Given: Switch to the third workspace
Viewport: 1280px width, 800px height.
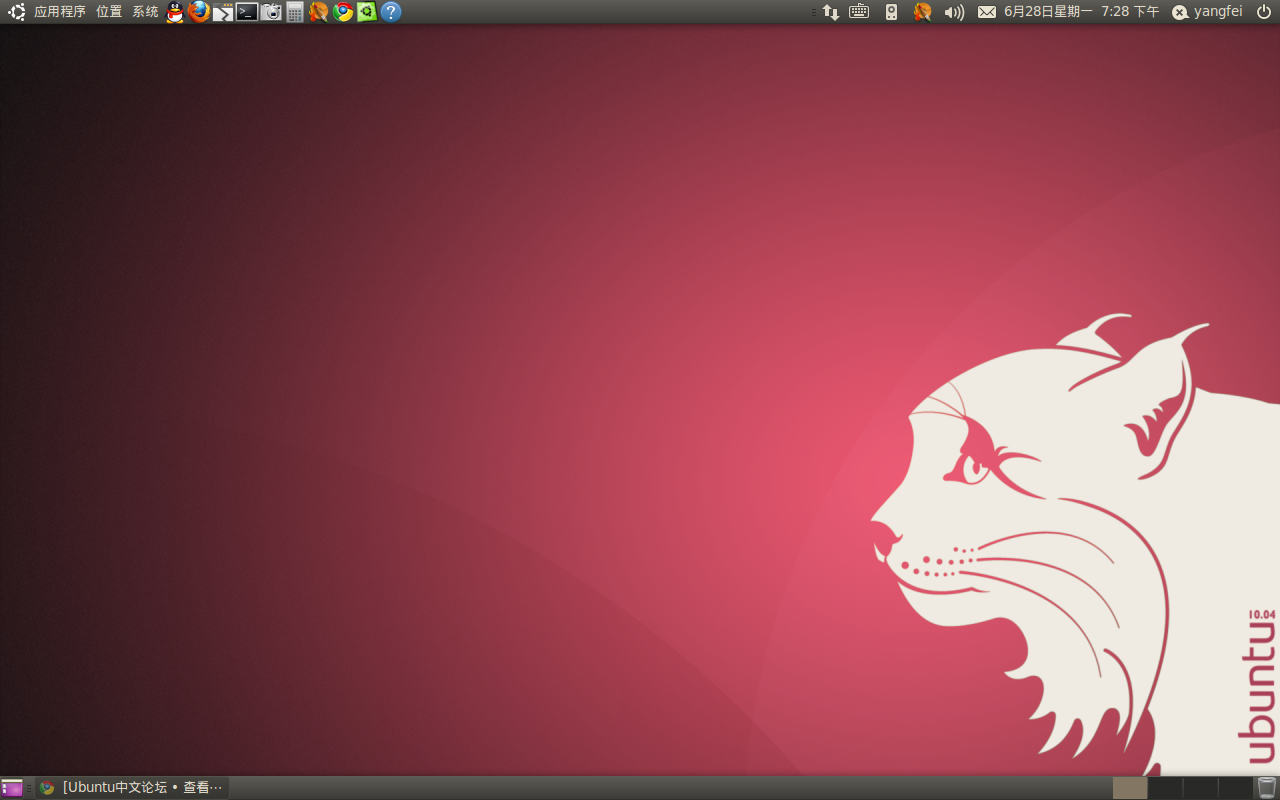Looking at the screenshot, I should tap(1200, 788).
